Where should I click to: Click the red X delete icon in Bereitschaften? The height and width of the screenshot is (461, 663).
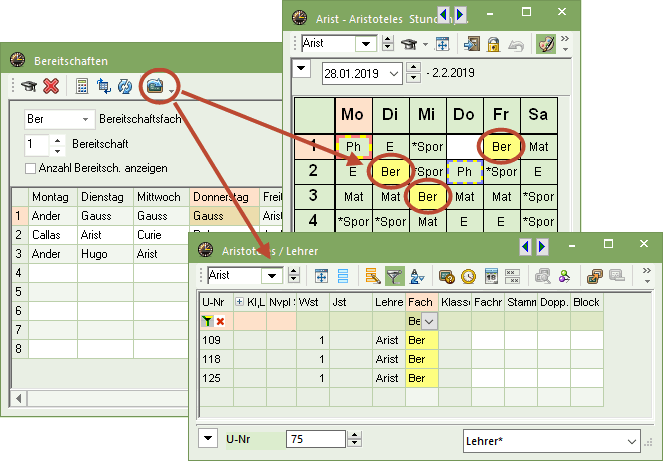(x=51, y=87)
